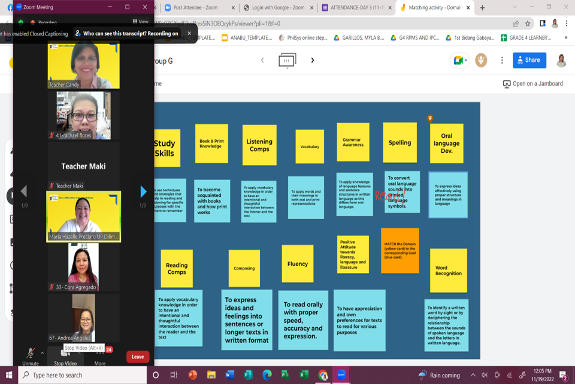
Task: Open File Explorer from the taskbar
Action: (211, 375)
